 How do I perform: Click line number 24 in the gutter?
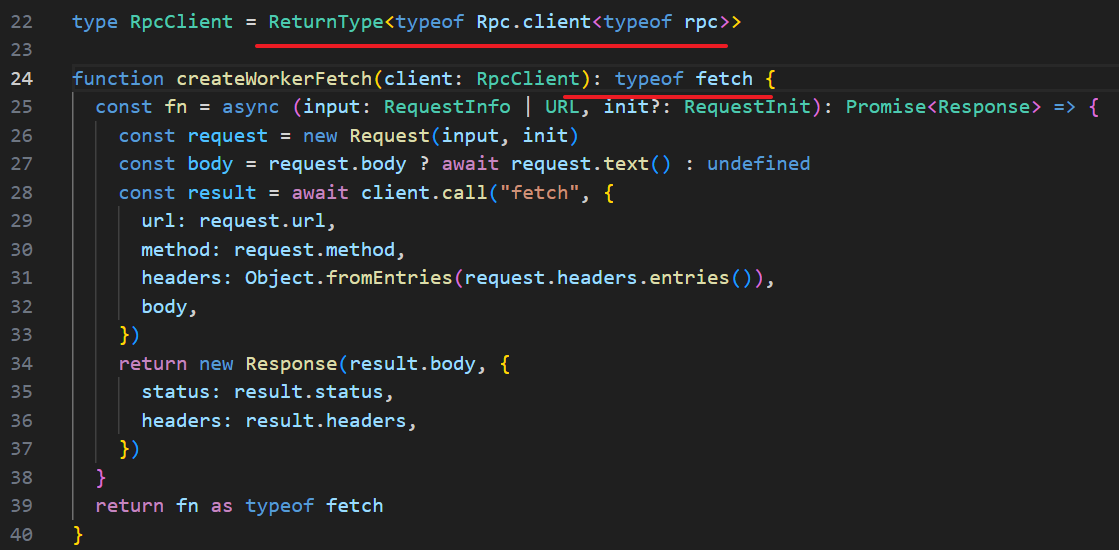[x=21, y=79]
